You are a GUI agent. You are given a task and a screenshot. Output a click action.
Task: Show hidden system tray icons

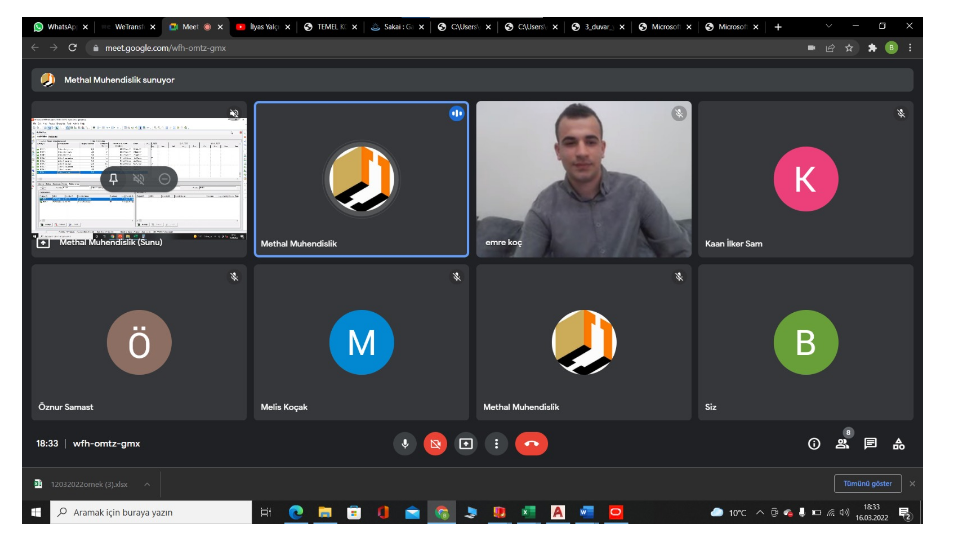[760, 512]
